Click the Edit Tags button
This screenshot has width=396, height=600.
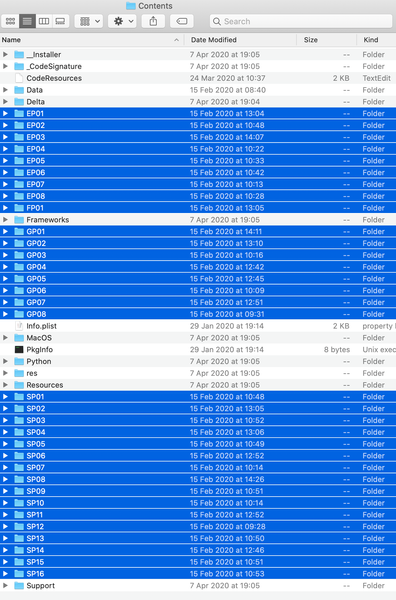(182, 21)
